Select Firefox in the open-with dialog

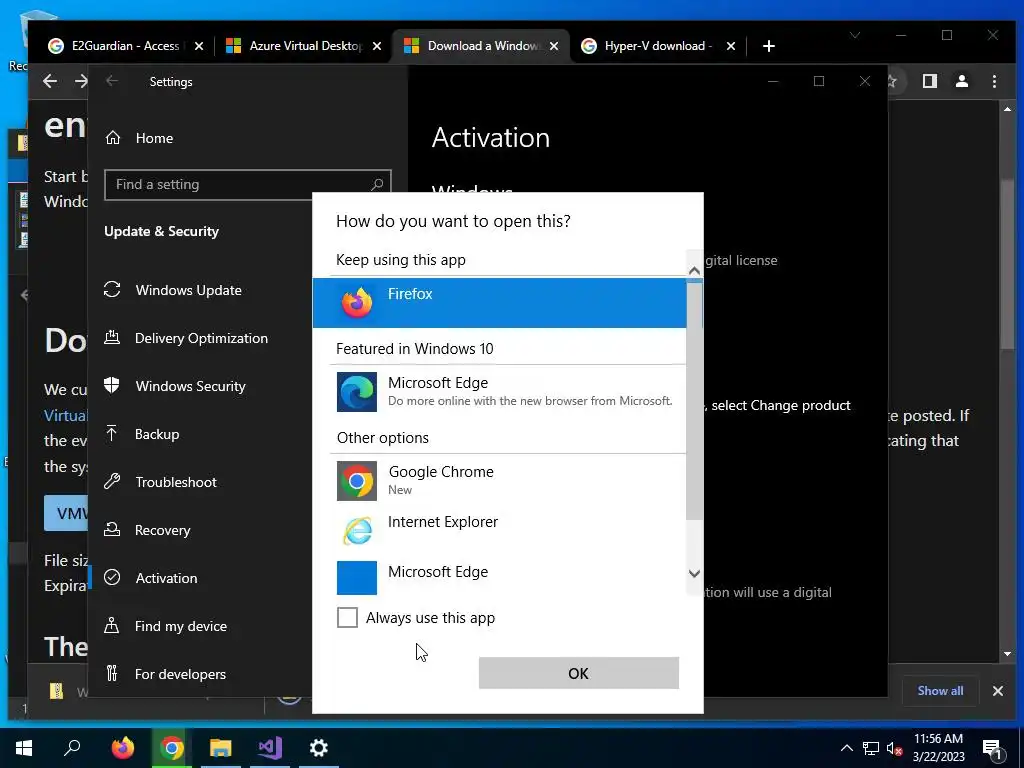click(500, 302)
